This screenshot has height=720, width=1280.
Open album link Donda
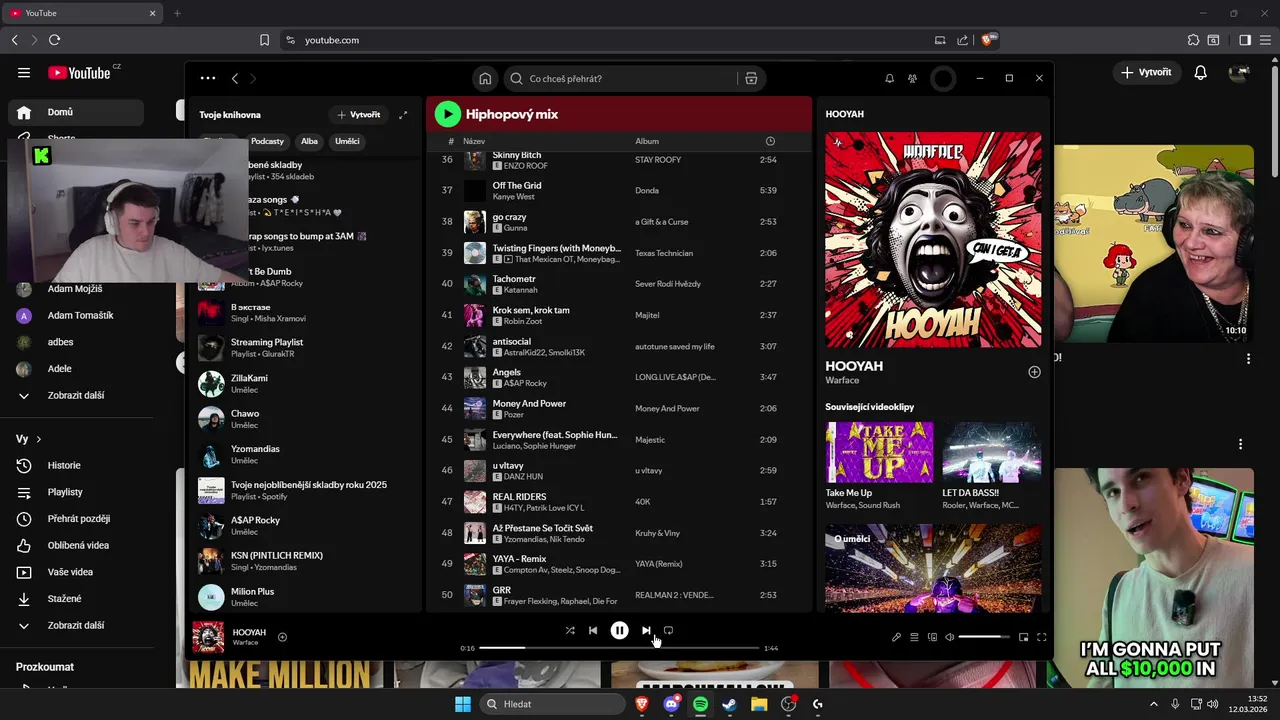(647, 190)
